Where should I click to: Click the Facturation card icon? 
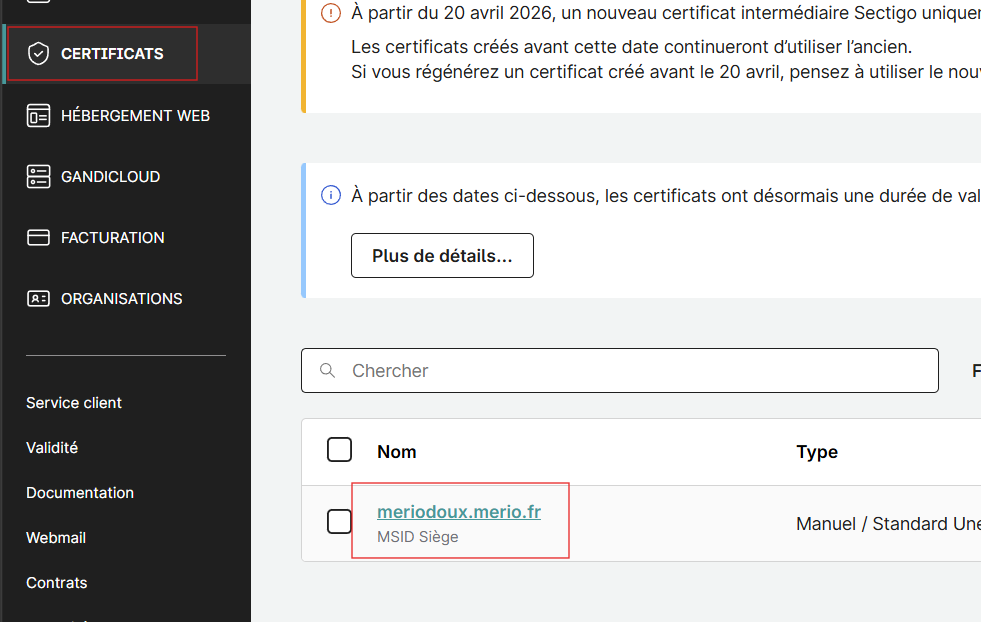click(38, 238)
